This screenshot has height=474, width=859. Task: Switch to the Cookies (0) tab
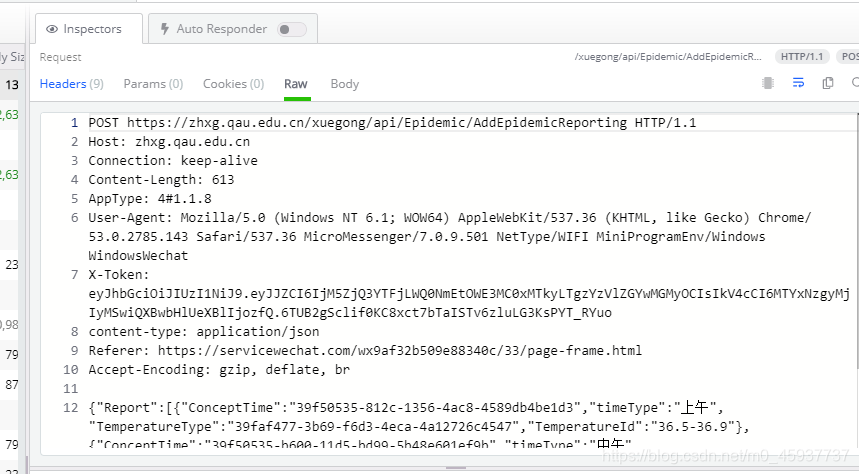click(233, 84)
